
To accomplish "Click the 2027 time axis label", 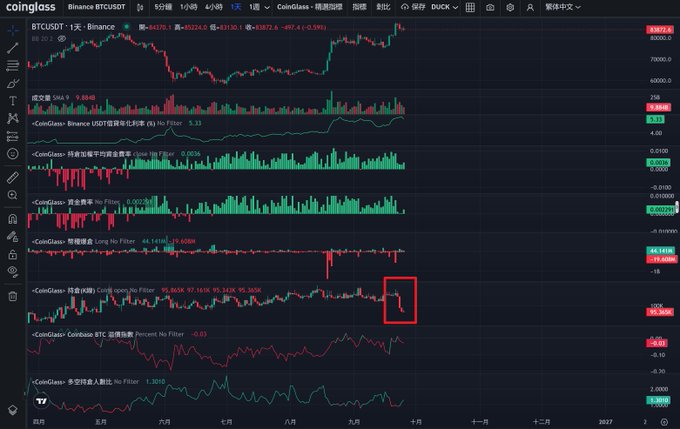I will pyautogui.click(x=605, y=422).
